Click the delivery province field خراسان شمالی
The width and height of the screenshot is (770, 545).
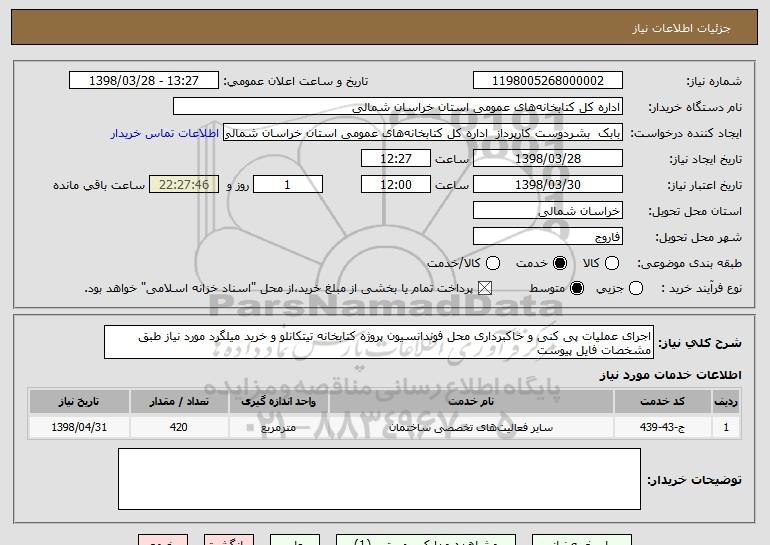[548, 211]
